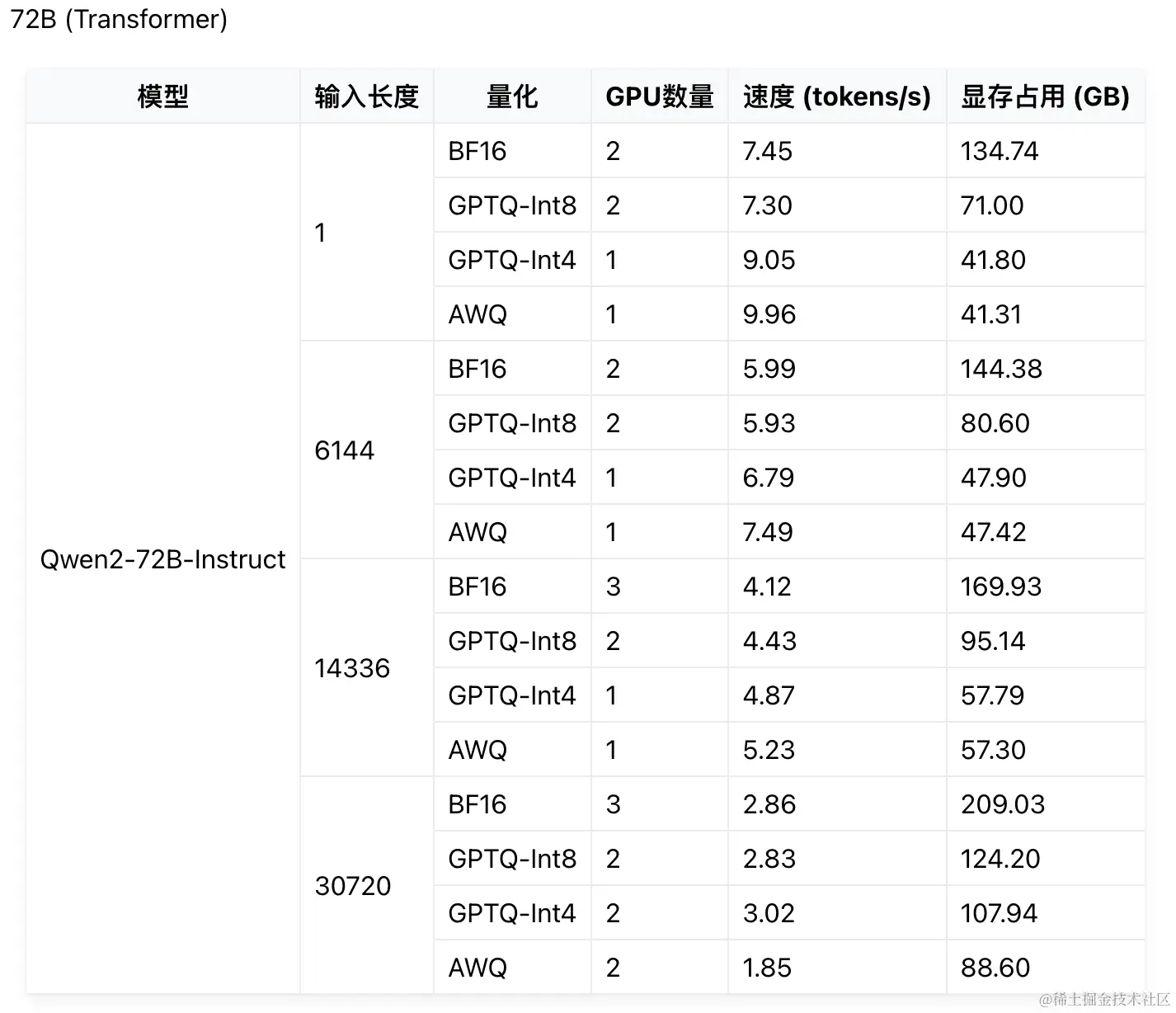
Task: Click the memory value '144.38'
Action: [1001, 369]
